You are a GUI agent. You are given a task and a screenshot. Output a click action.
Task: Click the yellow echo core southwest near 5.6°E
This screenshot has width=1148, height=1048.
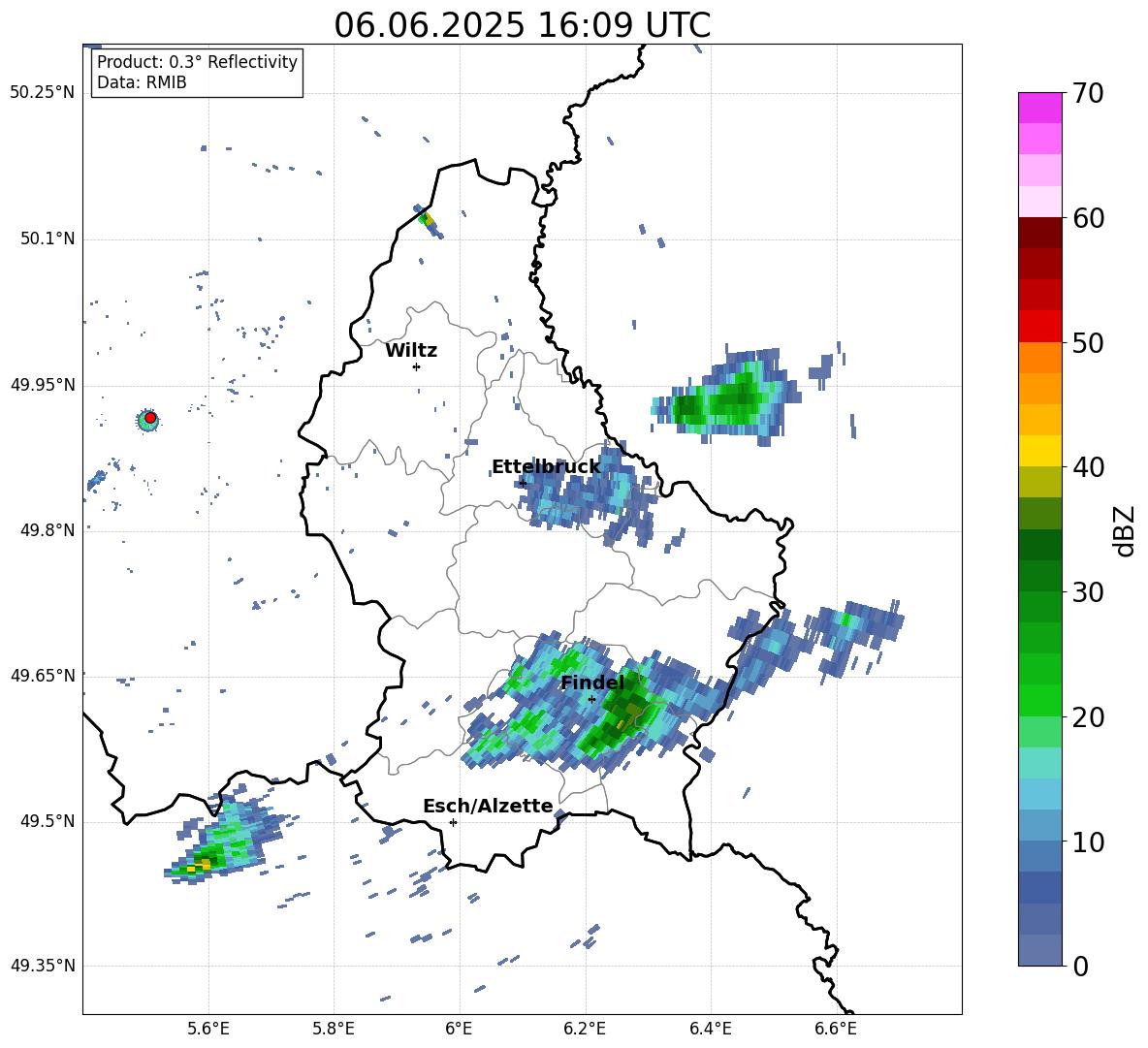197,867
